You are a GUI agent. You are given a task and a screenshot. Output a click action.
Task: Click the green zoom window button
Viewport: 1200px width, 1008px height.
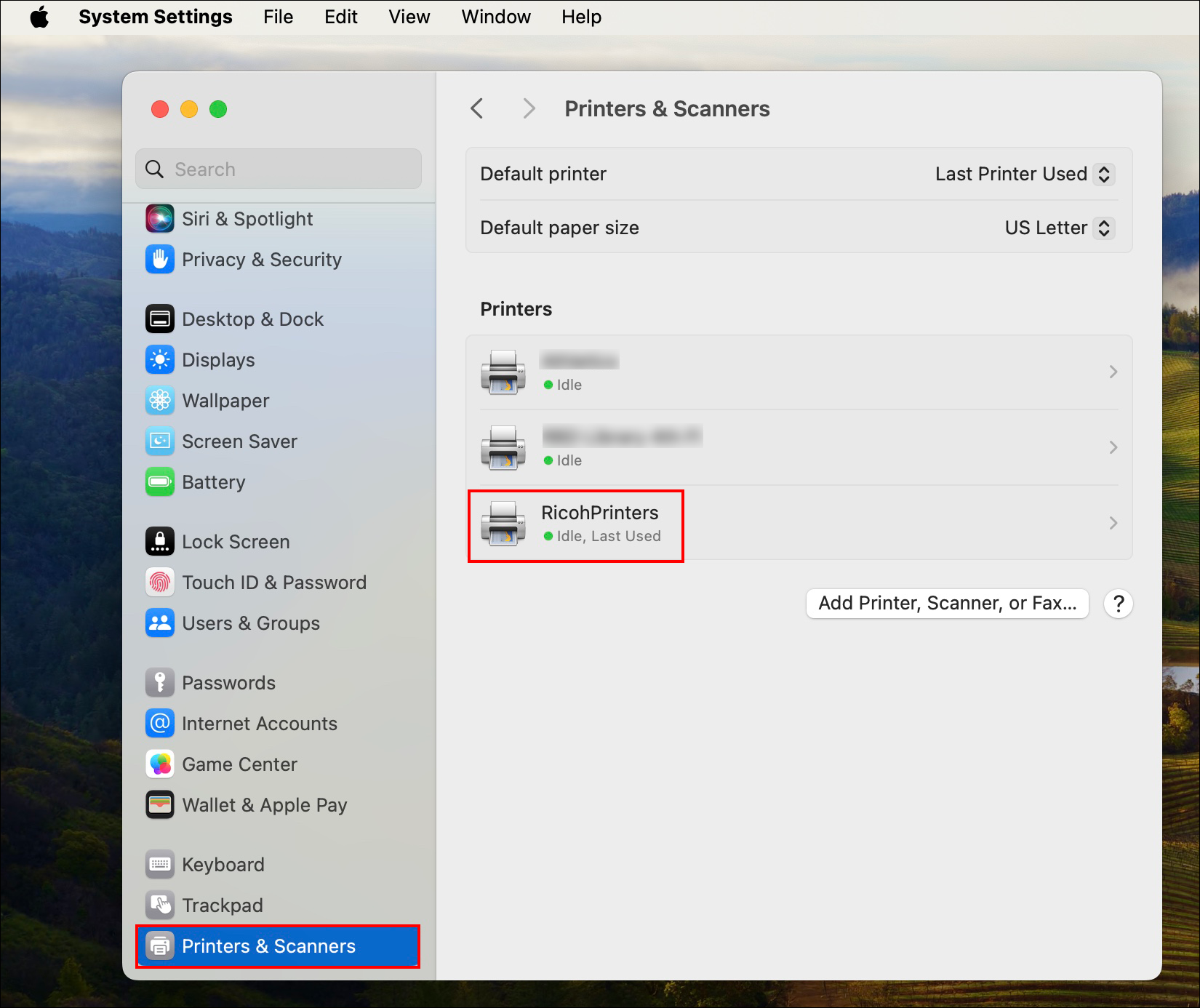click(x=218, y=109)
